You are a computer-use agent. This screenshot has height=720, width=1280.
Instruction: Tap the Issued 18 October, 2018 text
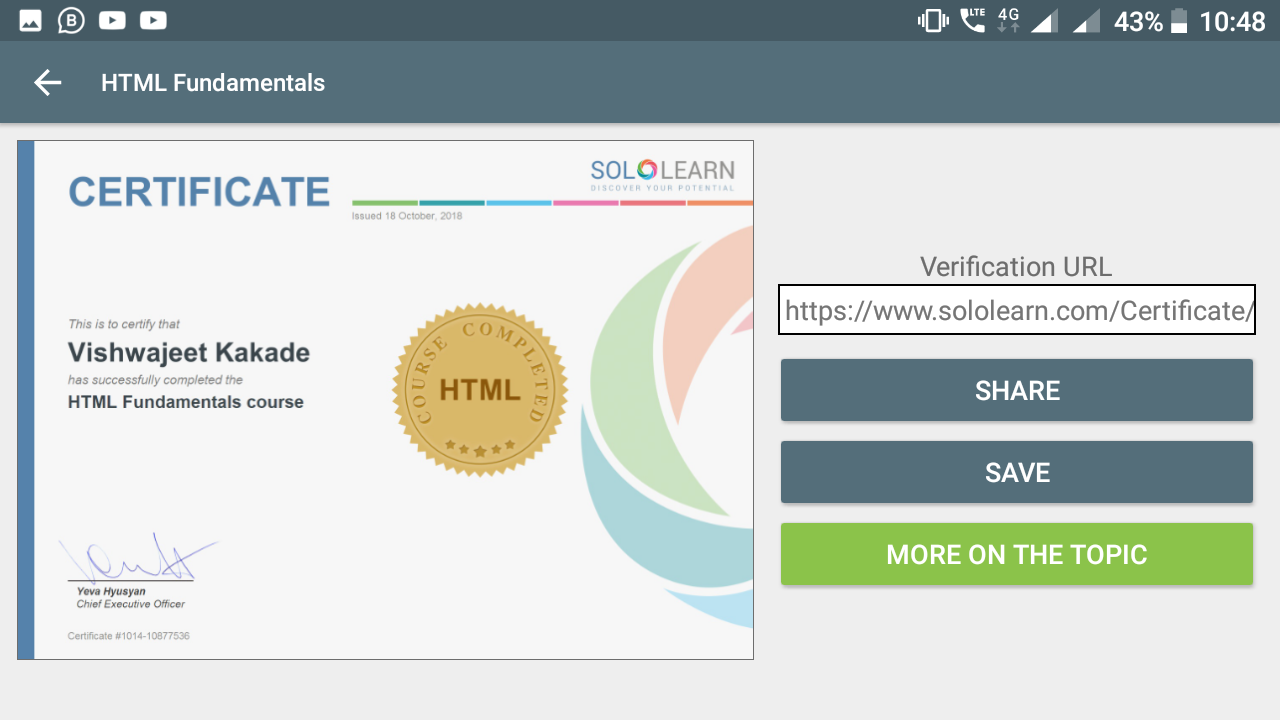click(x=407, y=216)
